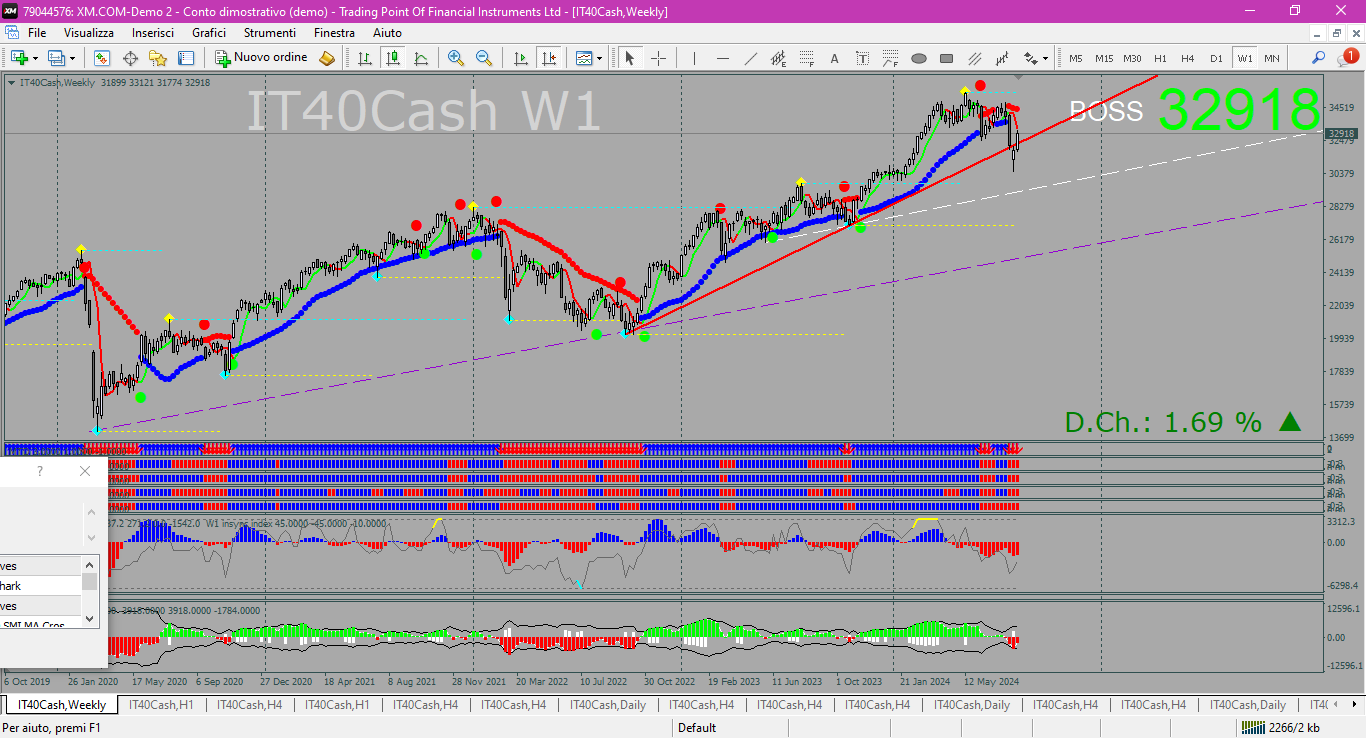Switch to M30 timeframe
Viewport: 1366px width, 738px height.
point(1132,58)
